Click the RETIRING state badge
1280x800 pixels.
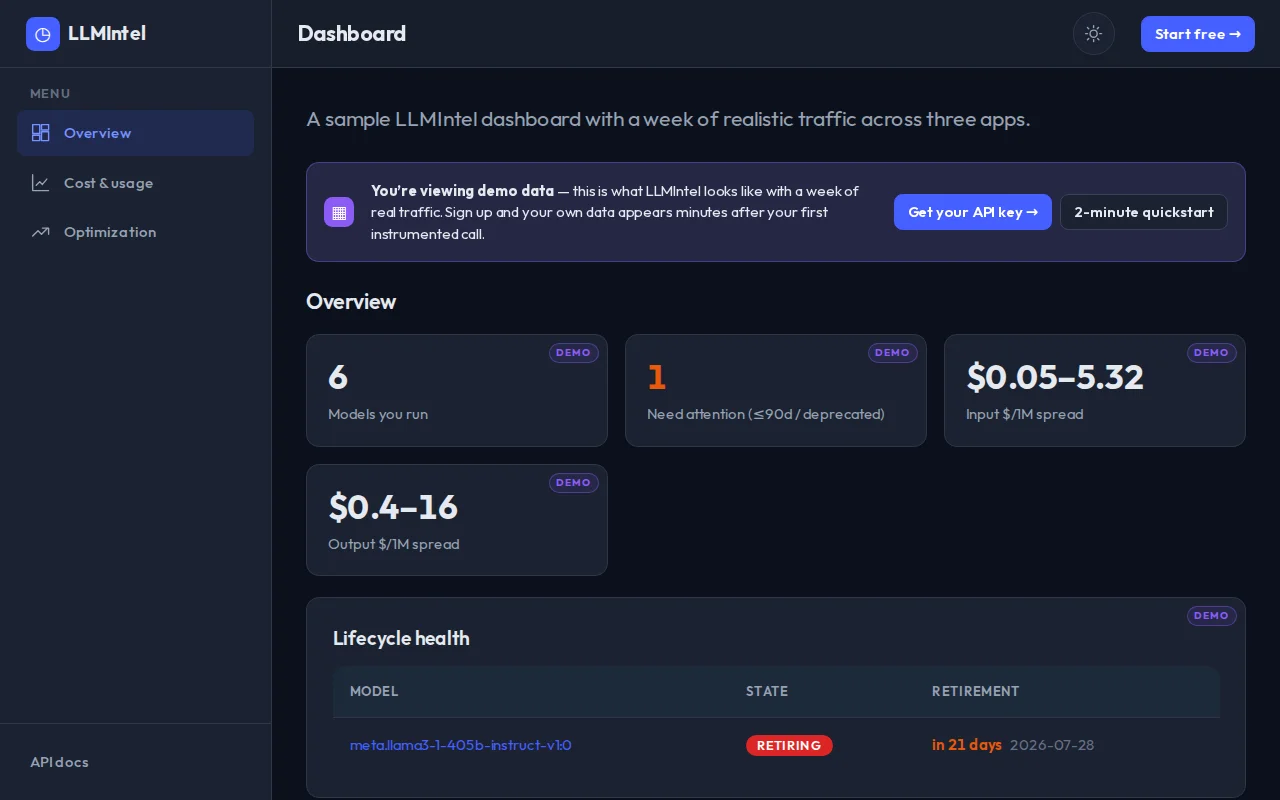[x=789, y=745]
